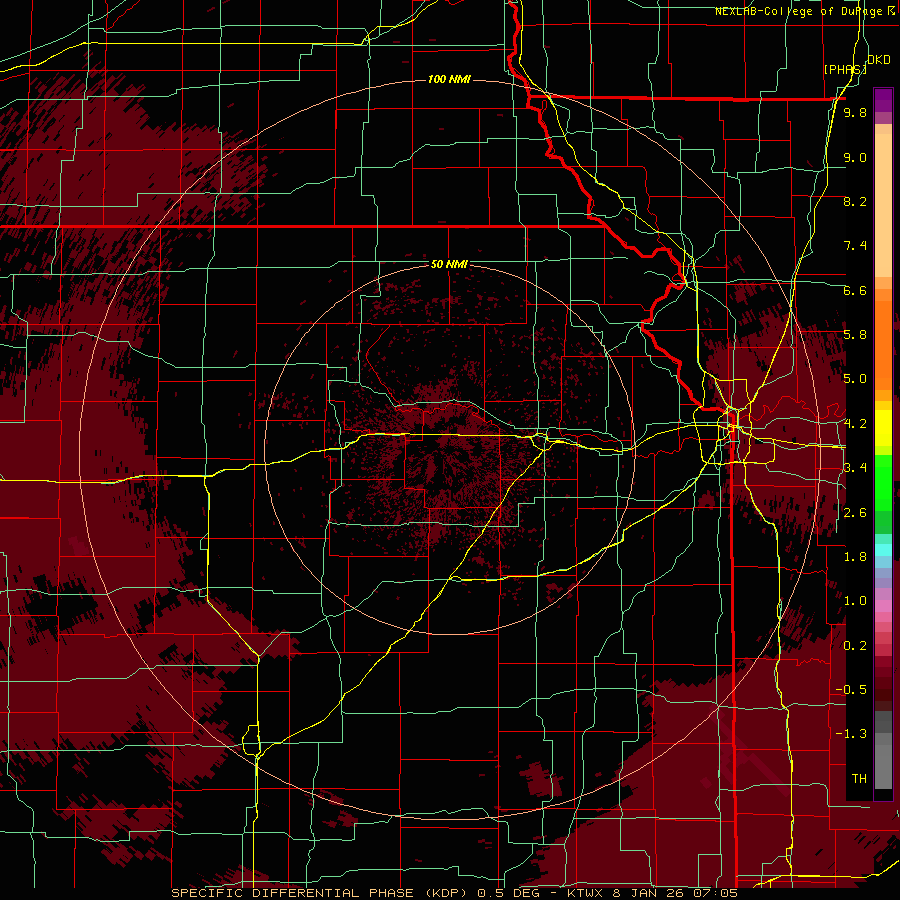Click the [PHAS] legend header label
The image size is (900, 900).
point(845,69)
